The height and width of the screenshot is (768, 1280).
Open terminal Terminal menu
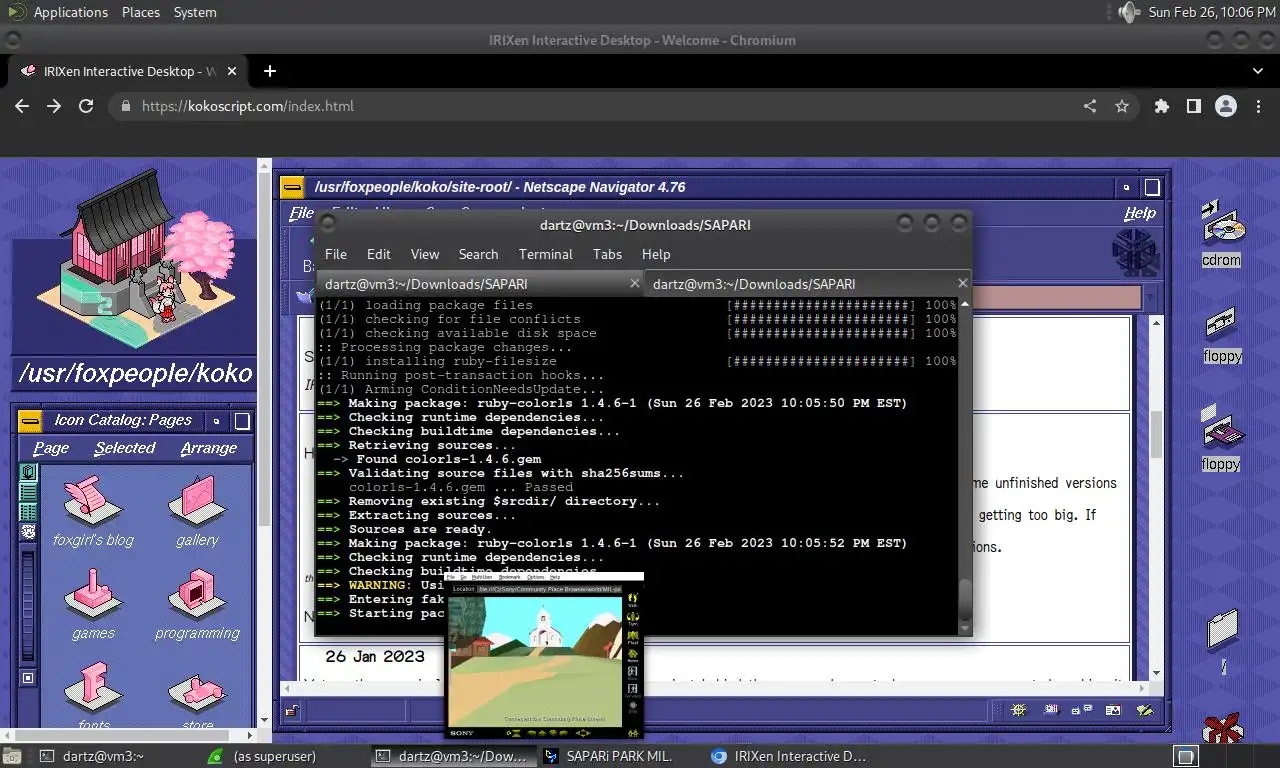tap(545, 254)
